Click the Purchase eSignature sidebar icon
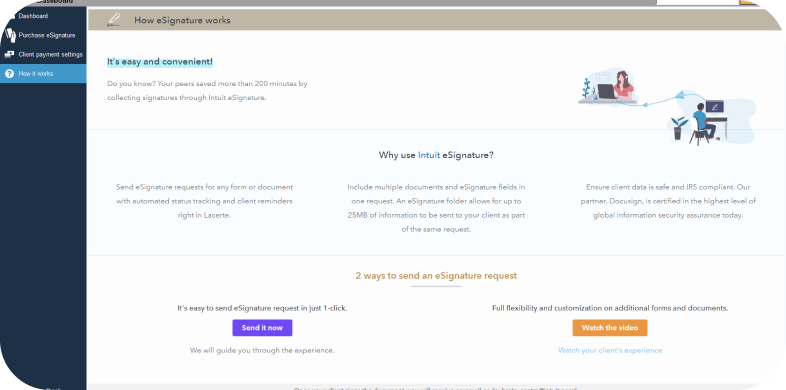The width and height of the screenshot is (786, 390). [x=10, y=36]
